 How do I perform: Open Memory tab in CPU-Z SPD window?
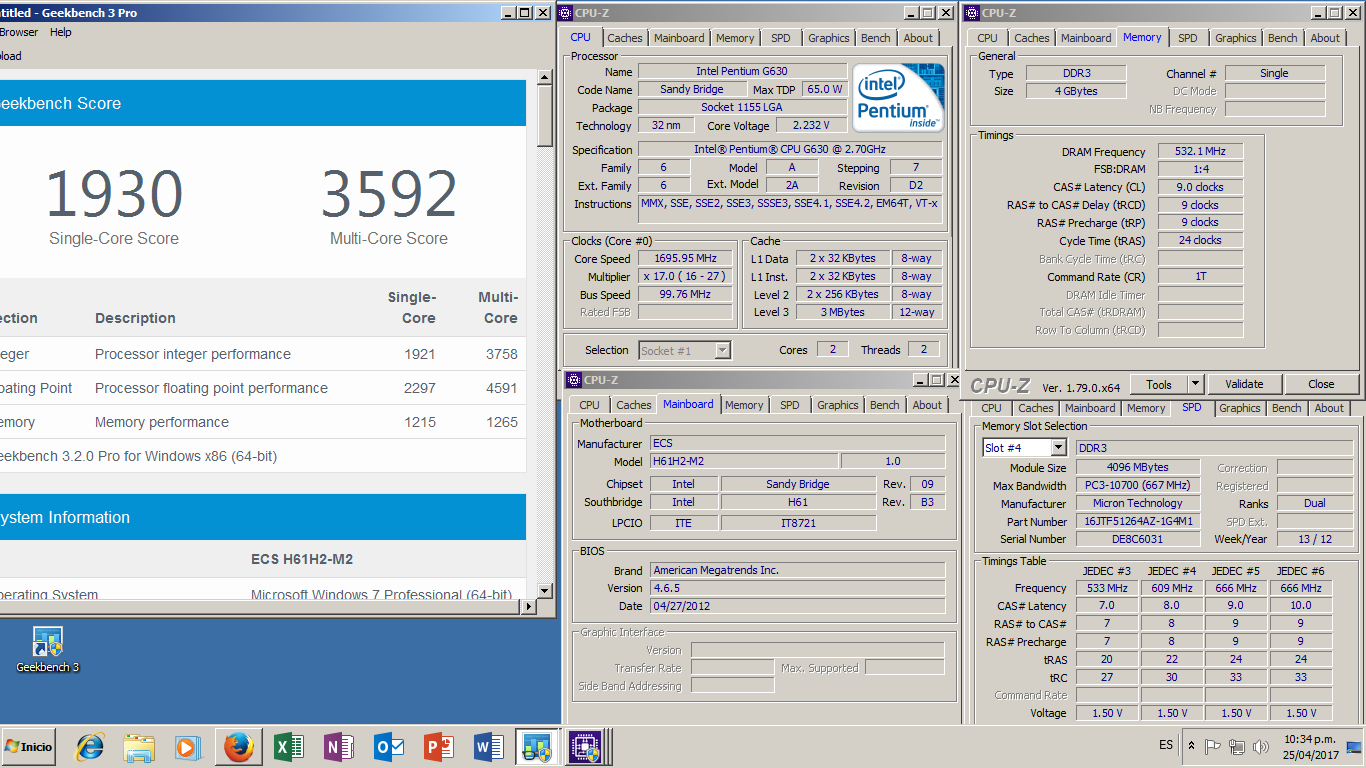[x=1146, y=408]
